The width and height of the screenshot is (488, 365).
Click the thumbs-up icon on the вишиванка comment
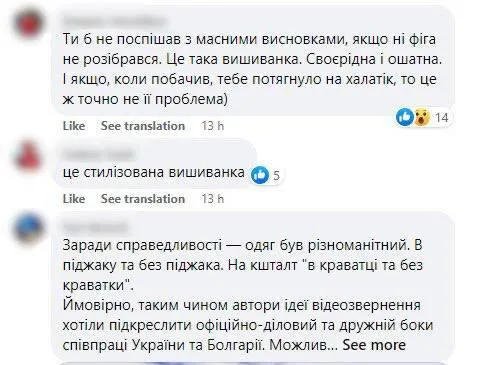(x=260, y=174)
